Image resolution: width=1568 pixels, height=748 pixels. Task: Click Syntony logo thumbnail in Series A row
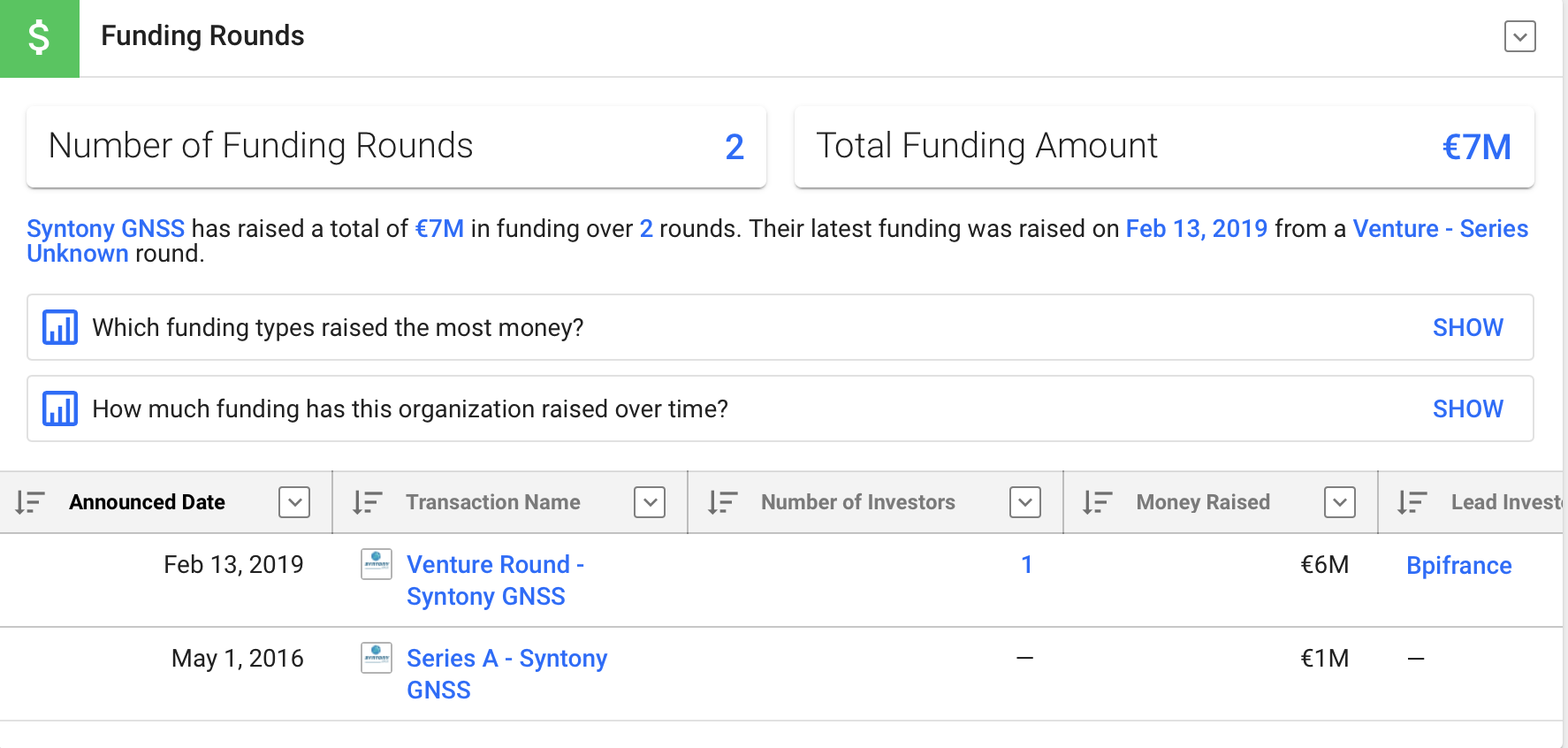[x=377, y=658]
